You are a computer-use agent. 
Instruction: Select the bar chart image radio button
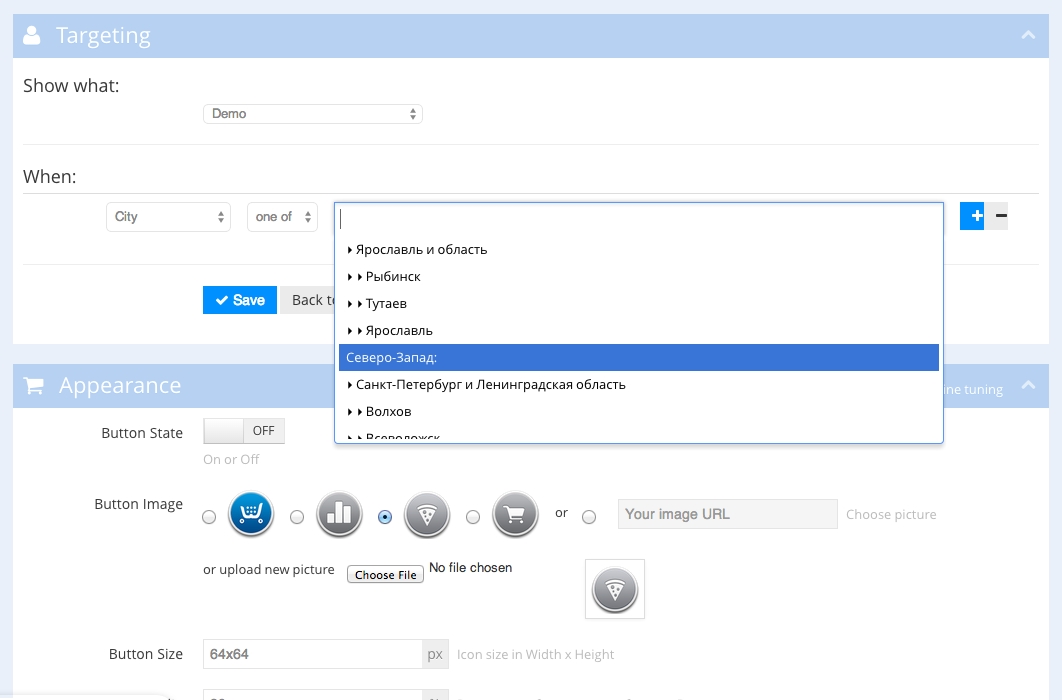click(x=297, y=517)
